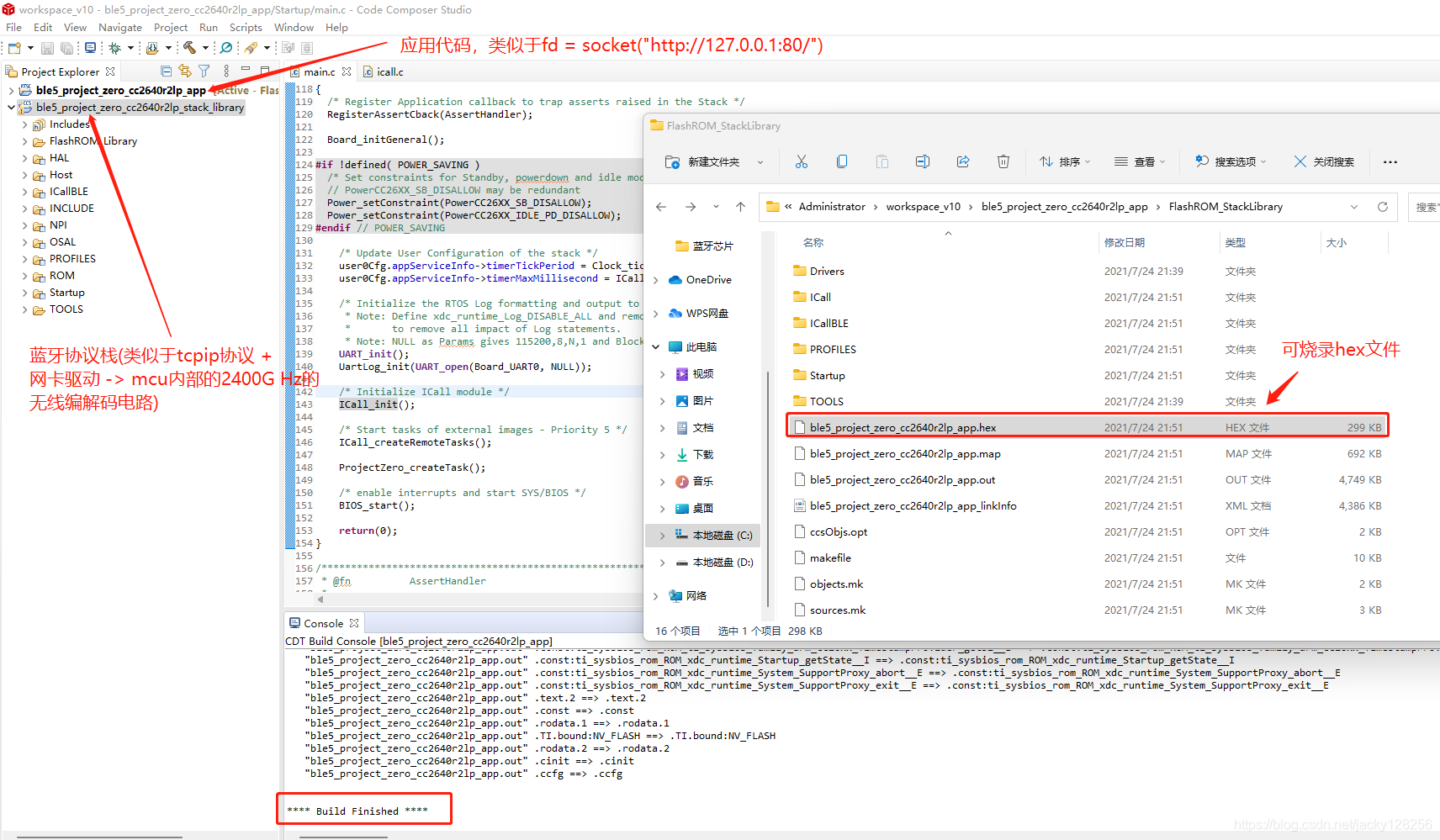
Task: Click the pen highlighter icon in toolbar
Action: pos(251,48)
